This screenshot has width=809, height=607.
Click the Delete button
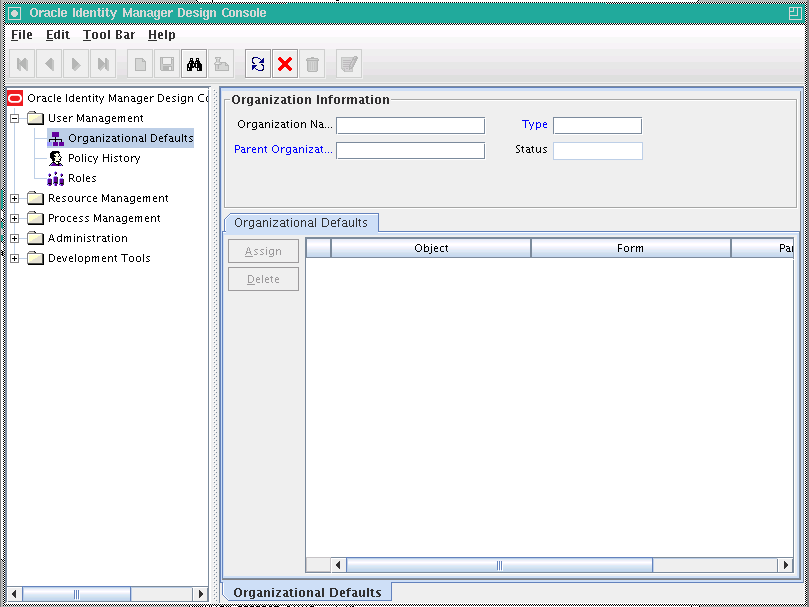pos(263,279)
